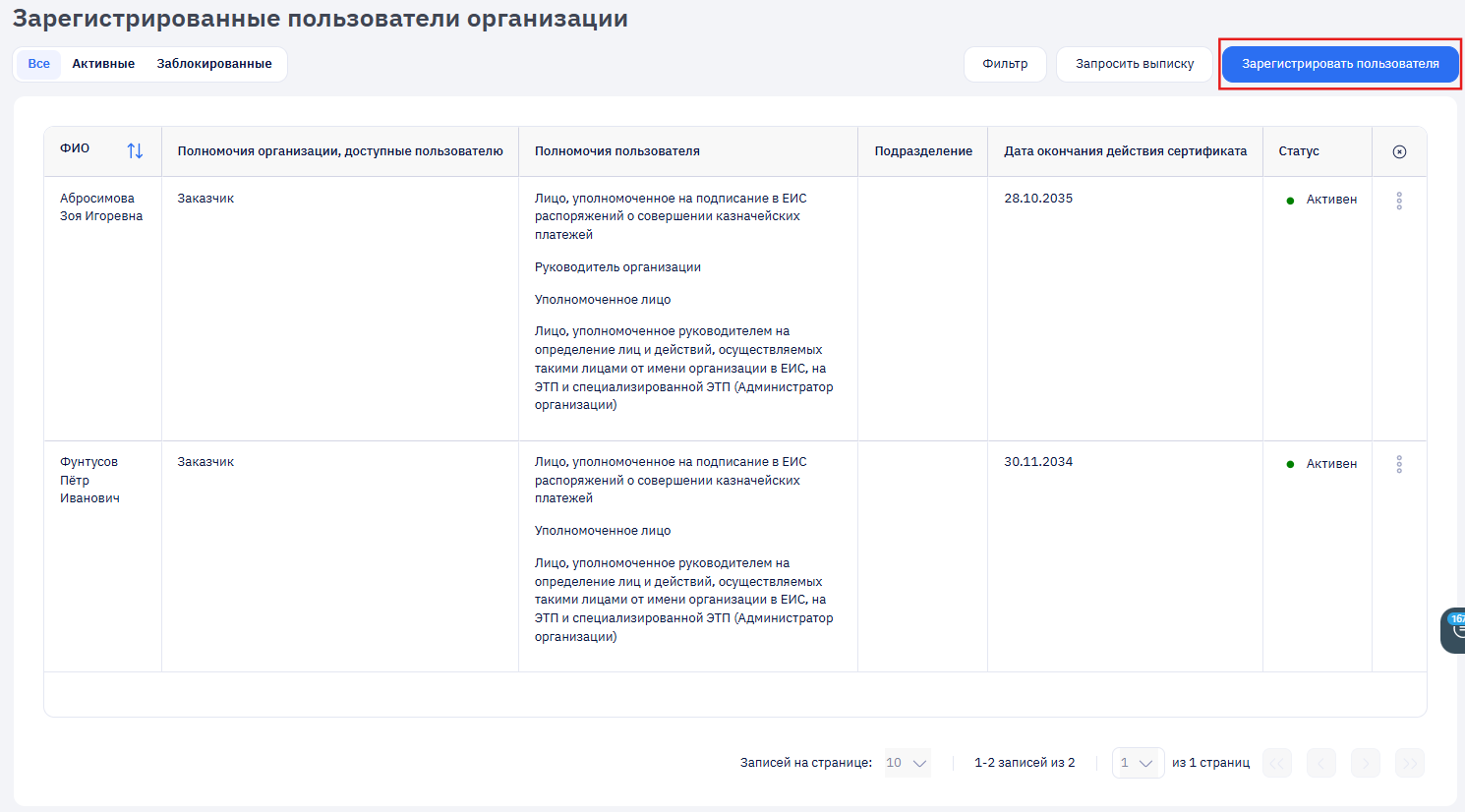The image size is (1465, 812).
Task: Open the Фильтр panel
Action: click(x=1005, y=64)
